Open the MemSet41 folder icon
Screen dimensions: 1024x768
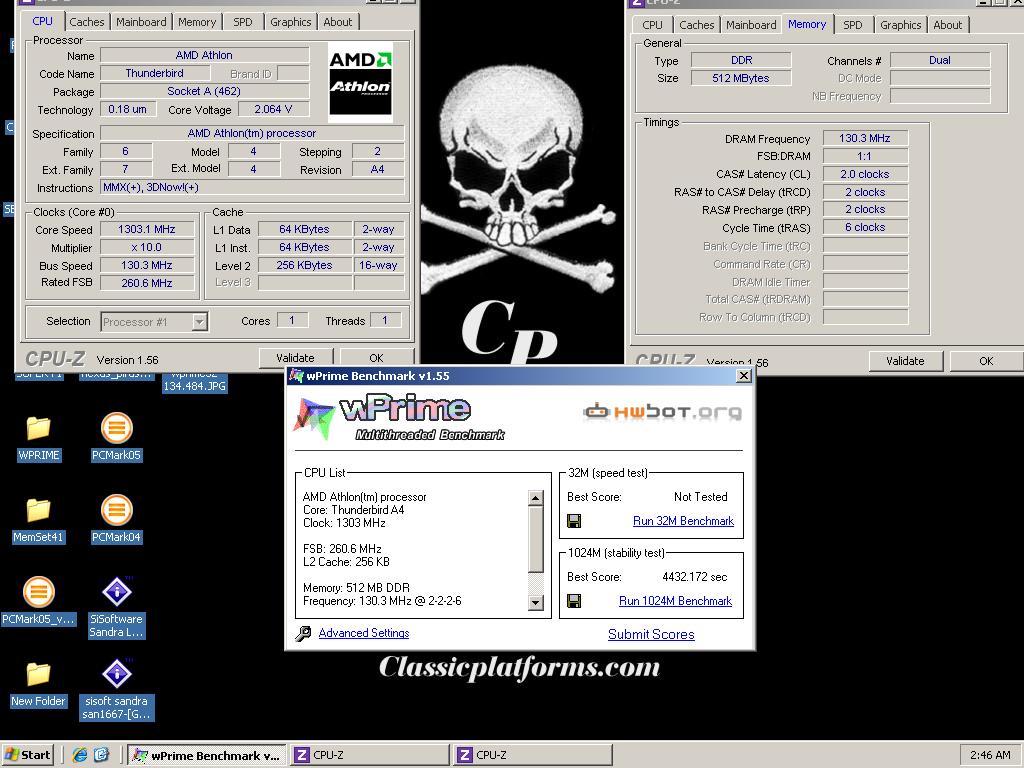39,520
